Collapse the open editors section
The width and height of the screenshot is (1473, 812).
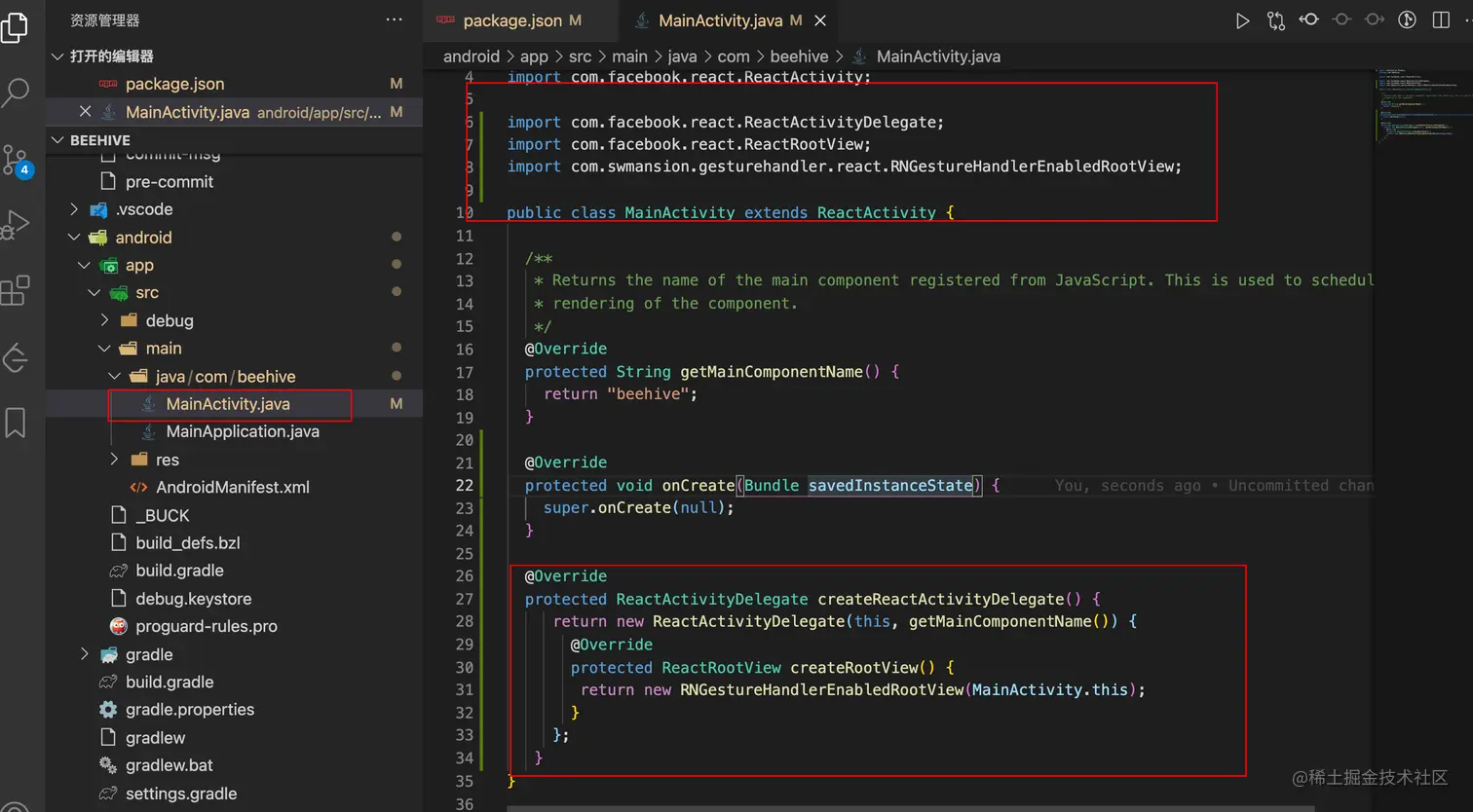point(57,56)
